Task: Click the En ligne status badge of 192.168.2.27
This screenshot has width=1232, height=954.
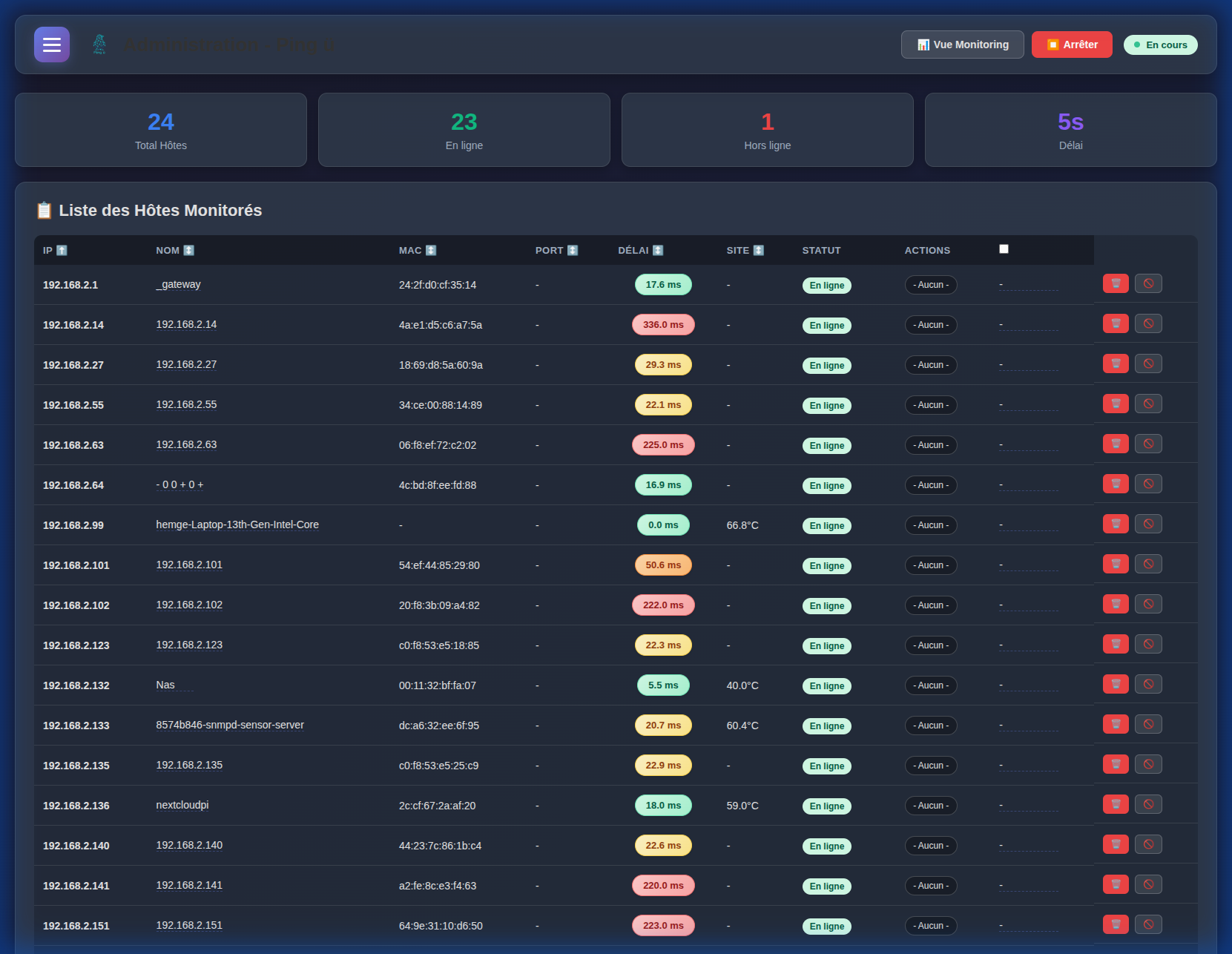Action: click(x=826, y=365)
